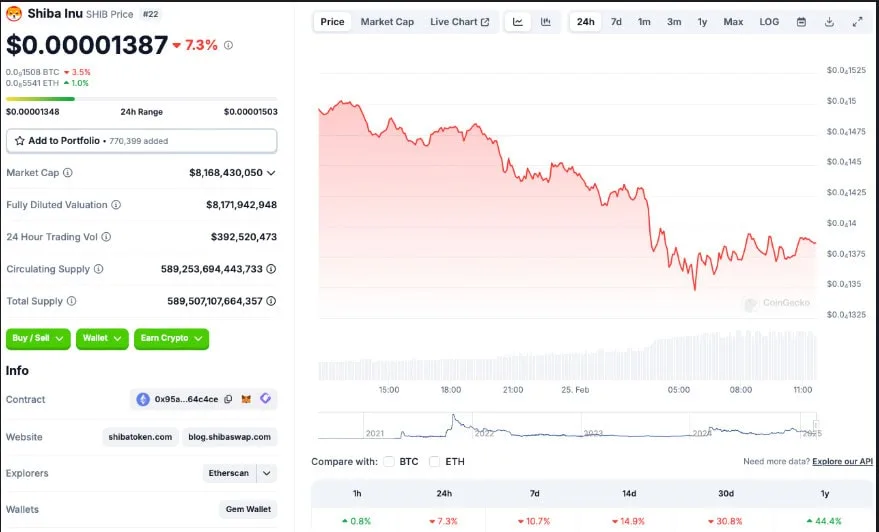
Task: Switch to the Market Cap tab
Action: (x=387, y=22)
